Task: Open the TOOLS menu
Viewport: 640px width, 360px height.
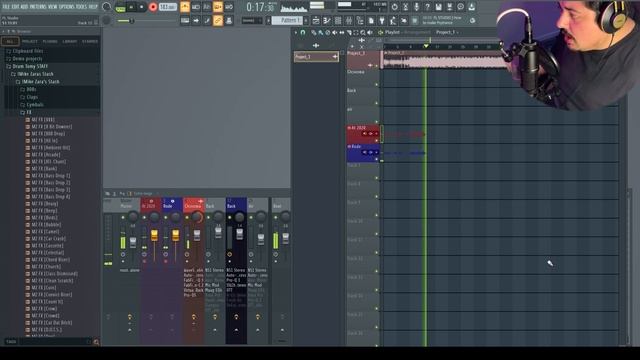Action: [81, 7]
